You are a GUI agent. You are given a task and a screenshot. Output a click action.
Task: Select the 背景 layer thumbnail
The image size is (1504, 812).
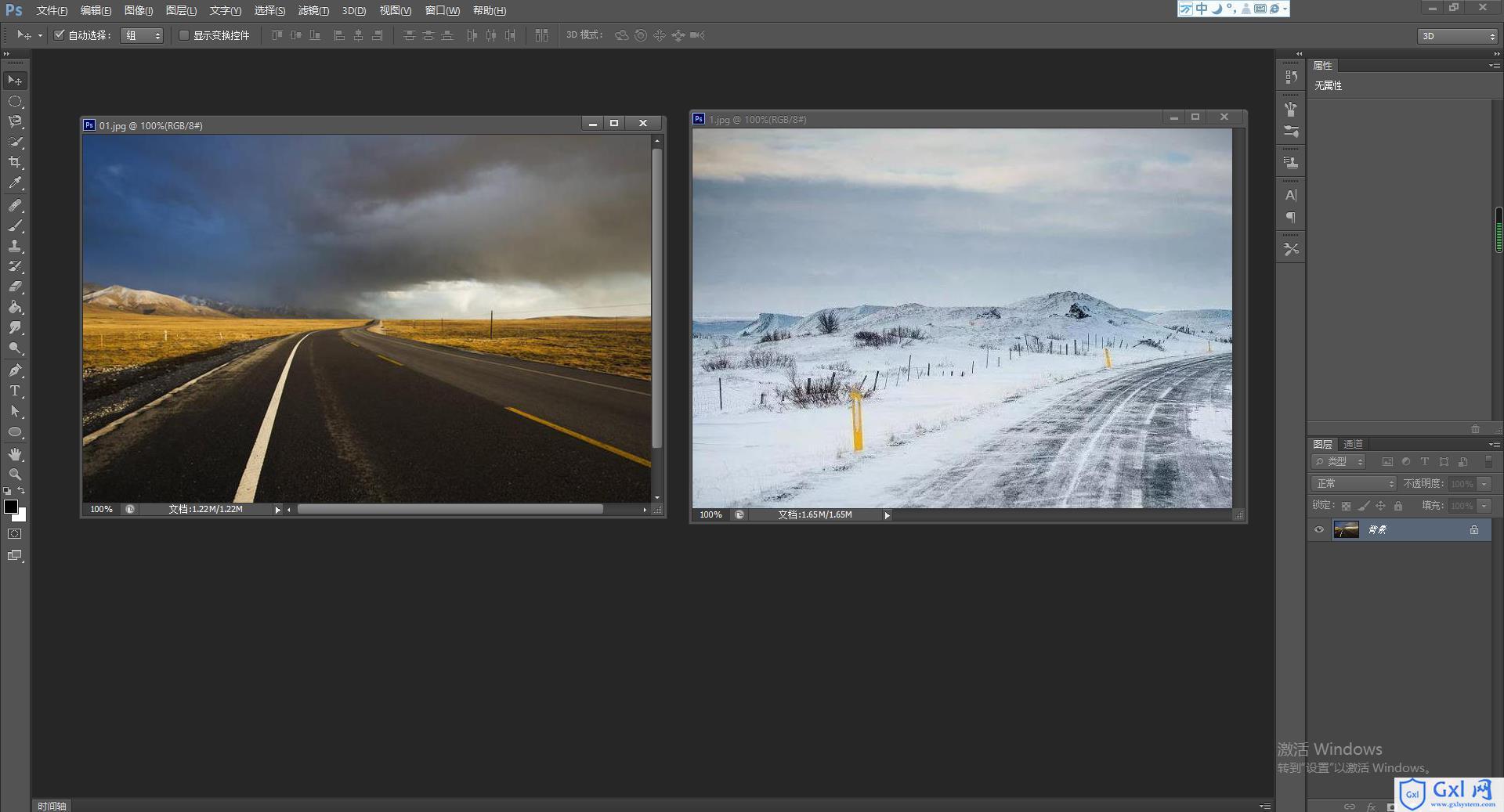(x=1347, y=530)
